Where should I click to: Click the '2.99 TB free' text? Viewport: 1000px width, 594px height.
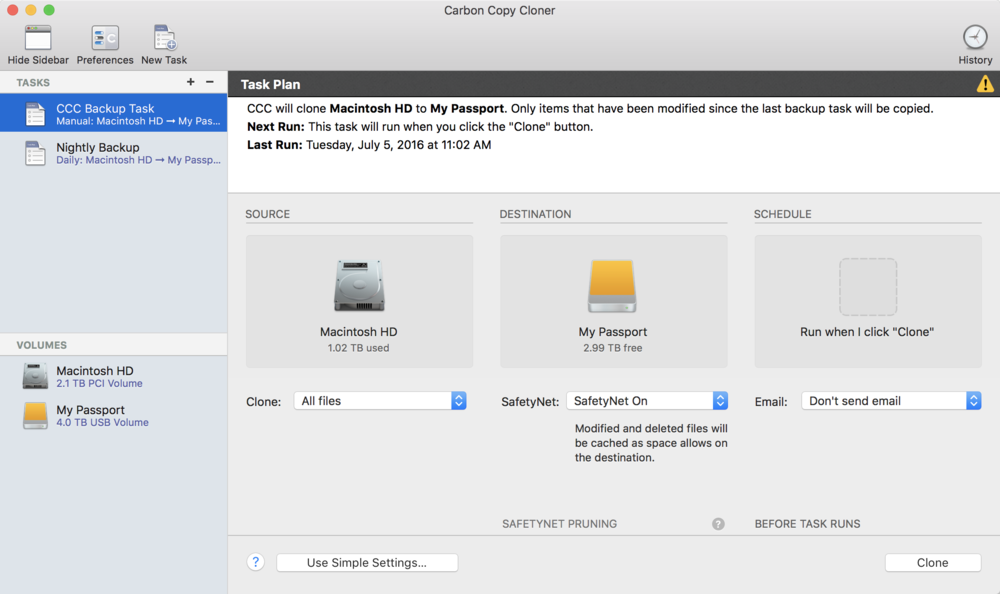(613, 348)
